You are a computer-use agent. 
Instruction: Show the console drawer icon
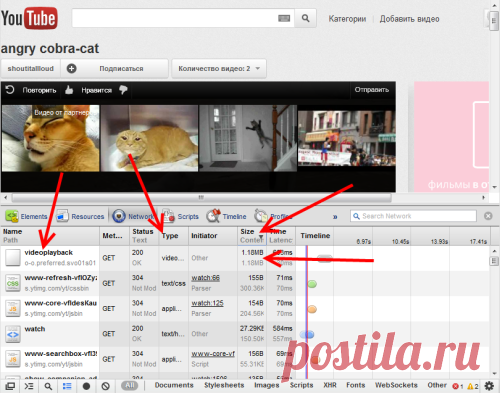tap(29, 386)
